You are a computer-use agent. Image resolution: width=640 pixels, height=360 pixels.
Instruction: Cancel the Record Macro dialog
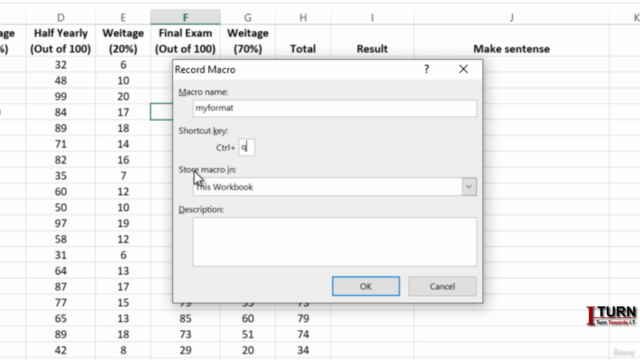(x=442, y=286)
